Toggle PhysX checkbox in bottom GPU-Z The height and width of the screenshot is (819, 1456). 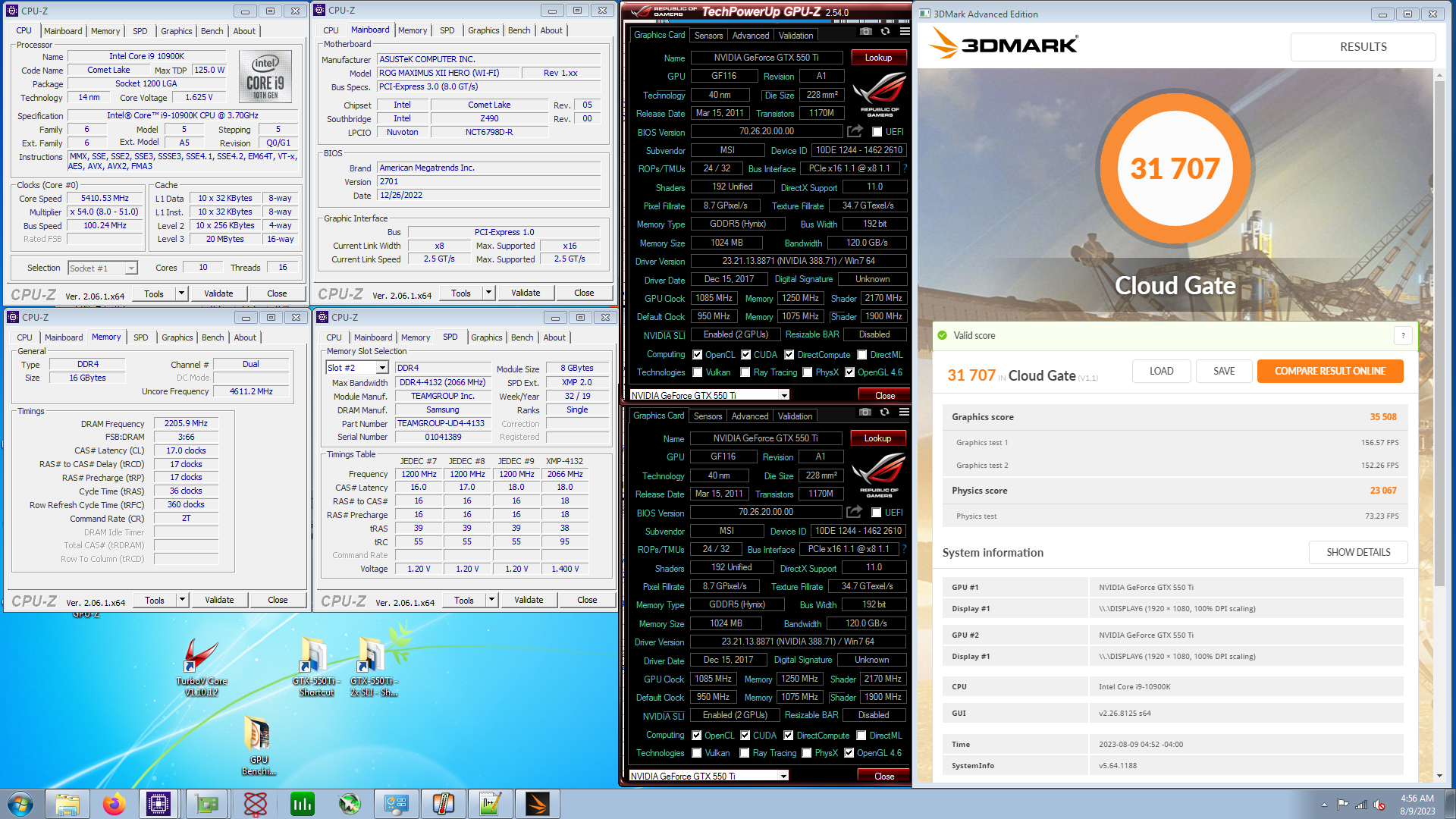[807, 753]
